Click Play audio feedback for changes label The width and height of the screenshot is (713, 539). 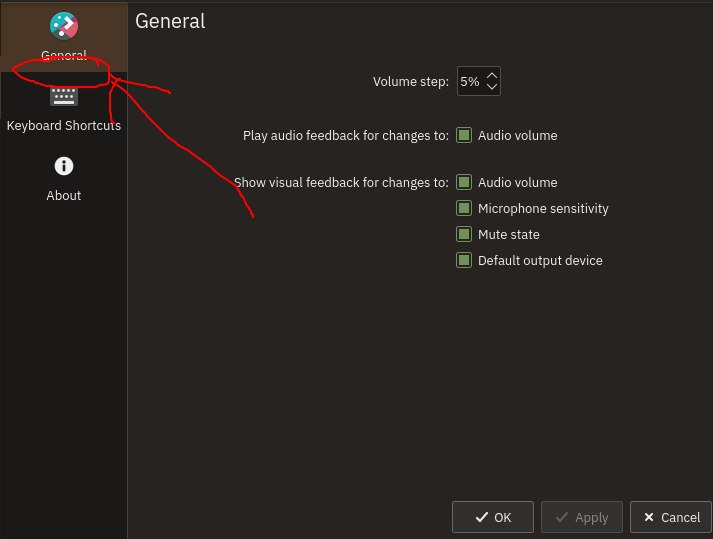(346, 136)
